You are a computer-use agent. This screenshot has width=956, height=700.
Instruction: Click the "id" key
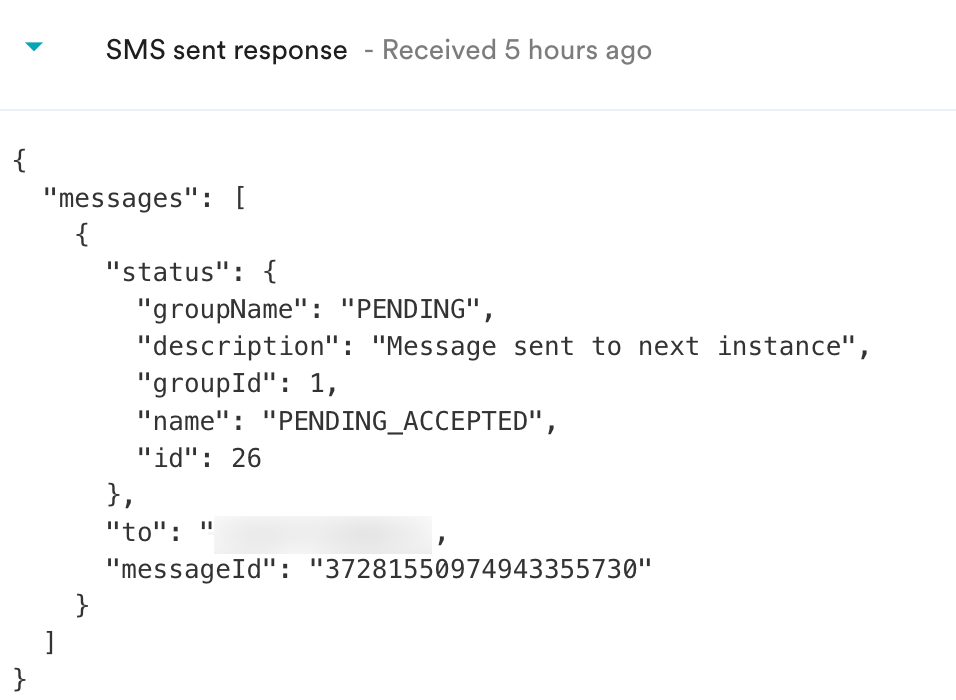168,458
